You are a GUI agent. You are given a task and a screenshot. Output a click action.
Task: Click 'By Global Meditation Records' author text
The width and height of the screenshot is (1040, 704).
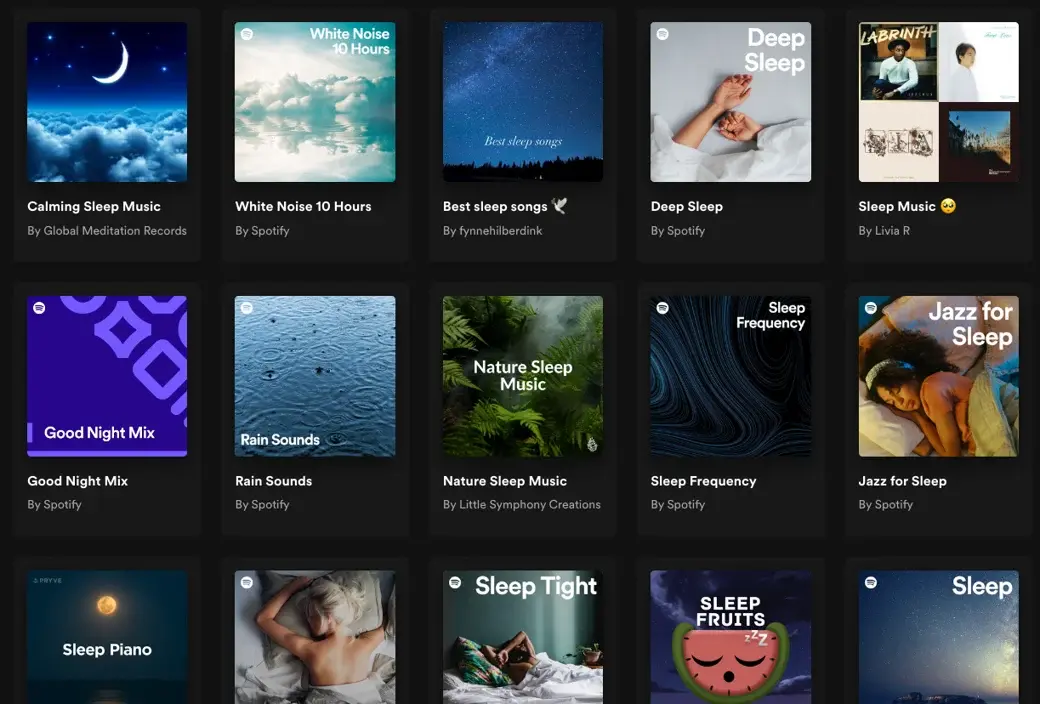(107, 231)
